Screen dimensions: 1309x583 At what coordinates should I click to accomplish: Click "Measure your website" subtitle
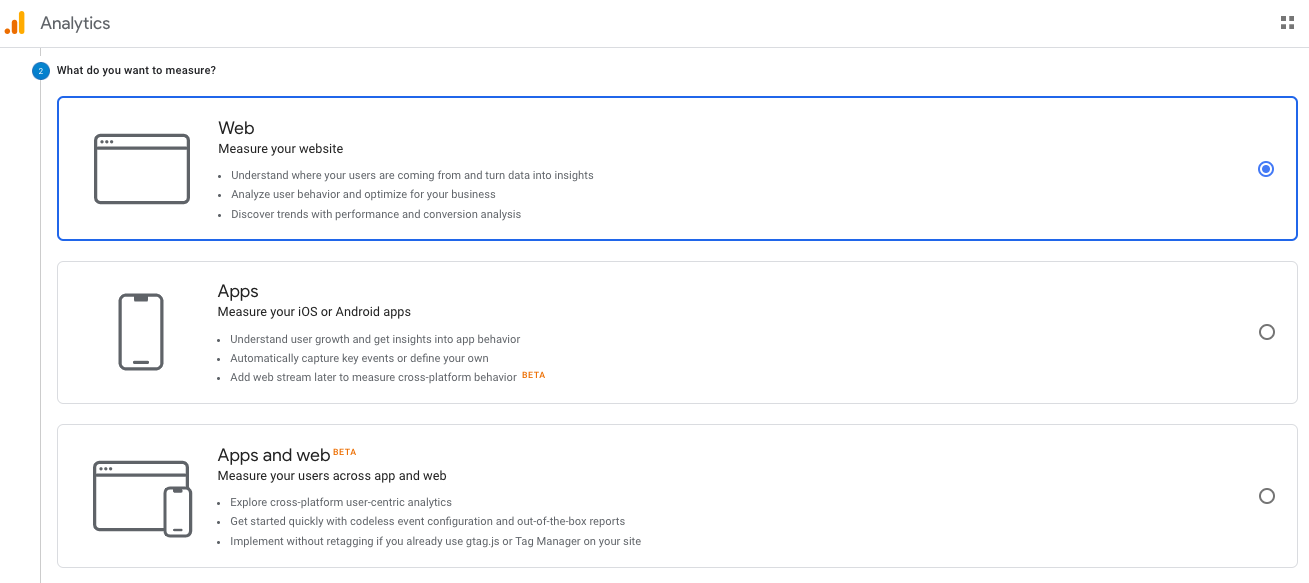280,149
